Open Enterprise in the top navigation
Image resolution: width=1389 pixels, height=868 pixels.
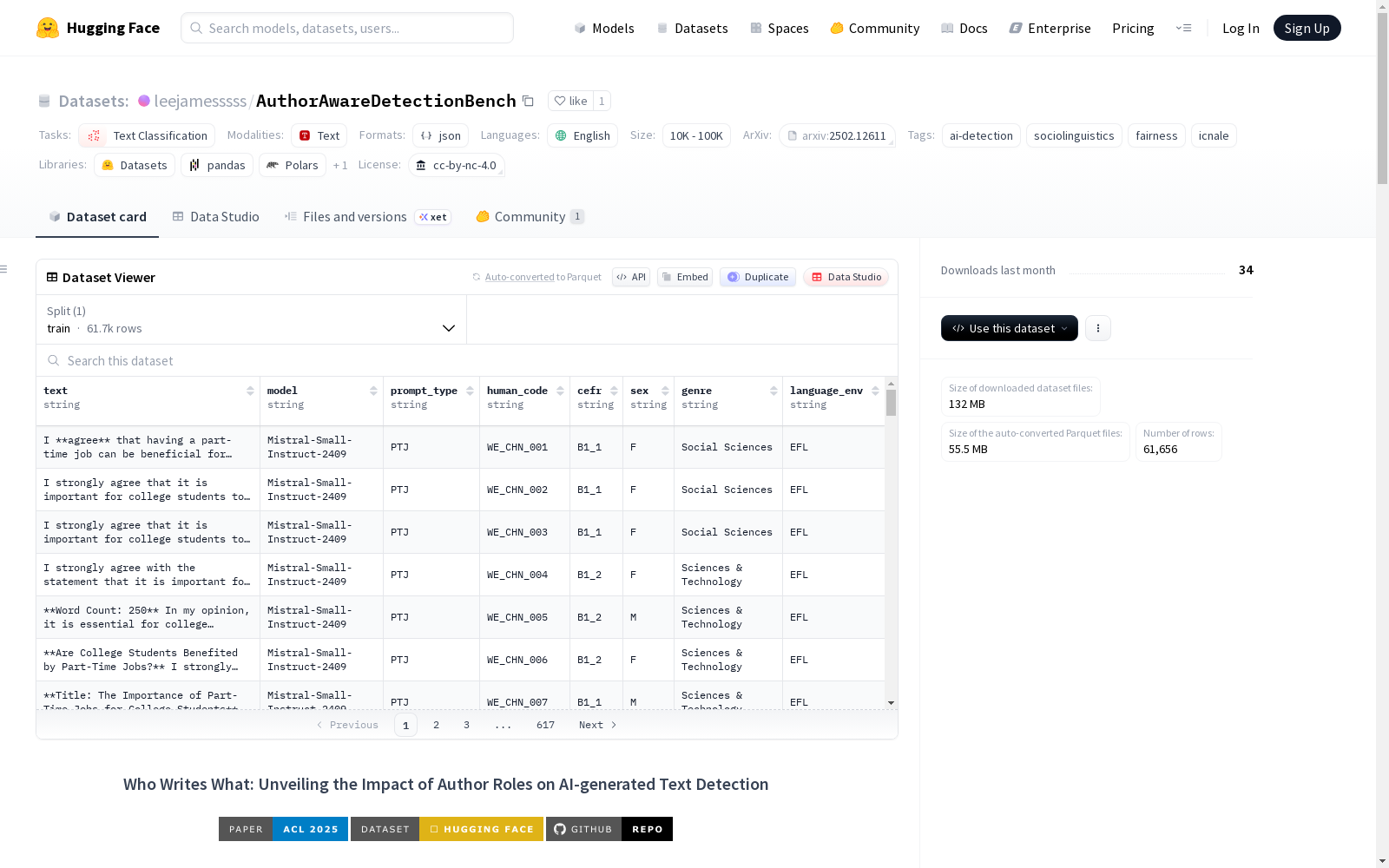(1050, 28)
